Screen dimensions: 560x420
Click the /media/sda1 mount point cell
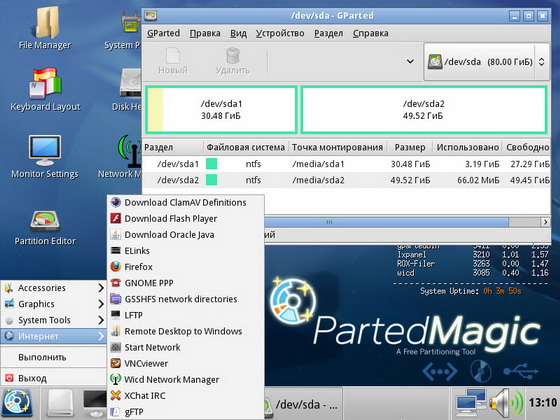318,164
